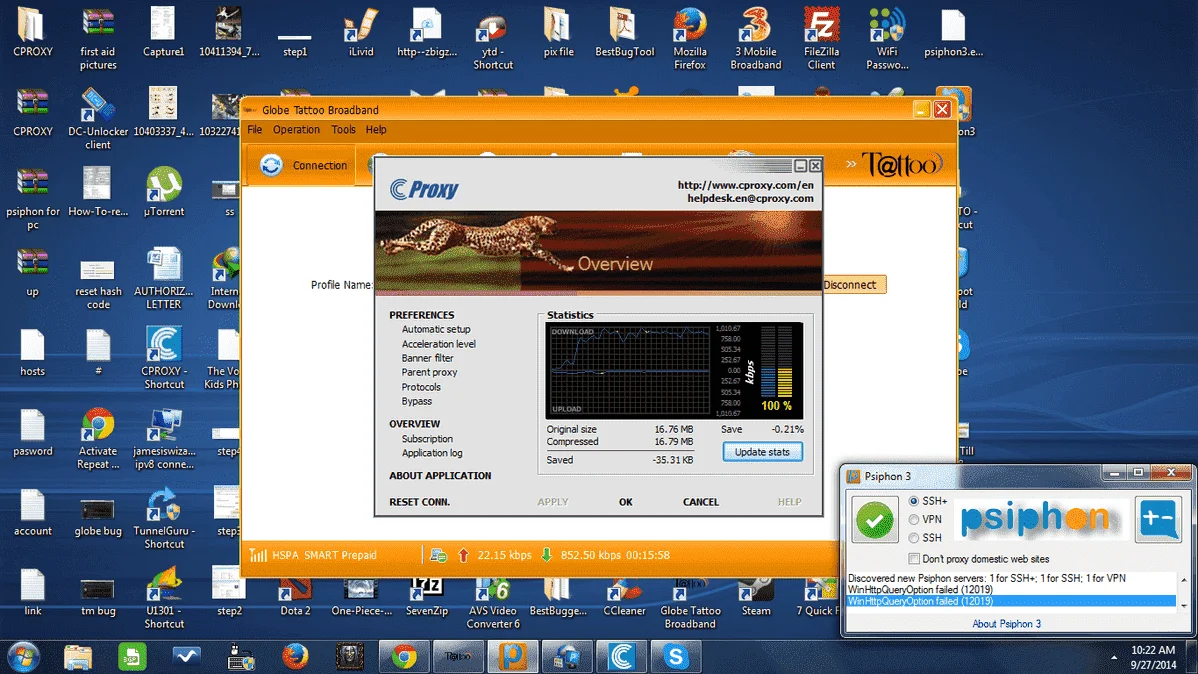Screen dimensions: 1198x674
Task: Click the CProxy icon in the taskbar
Action: point(621,656)
